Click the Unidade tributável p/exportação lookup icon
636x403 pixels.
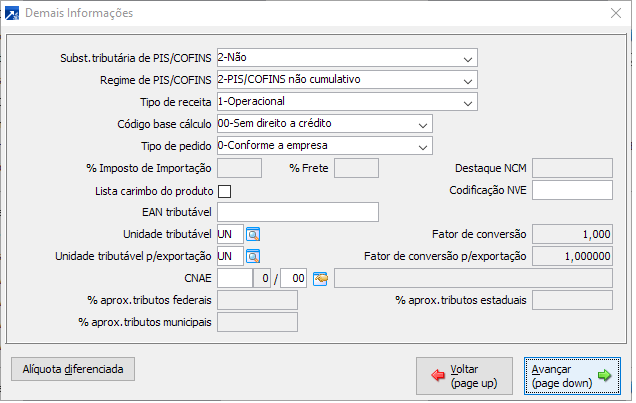pyautogui.click(x=253, y=256)
